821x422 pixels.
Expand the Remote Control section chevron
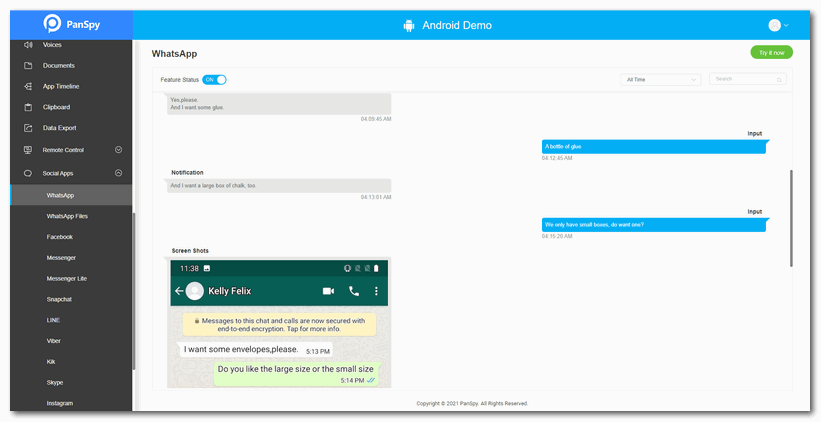(118, 150)
